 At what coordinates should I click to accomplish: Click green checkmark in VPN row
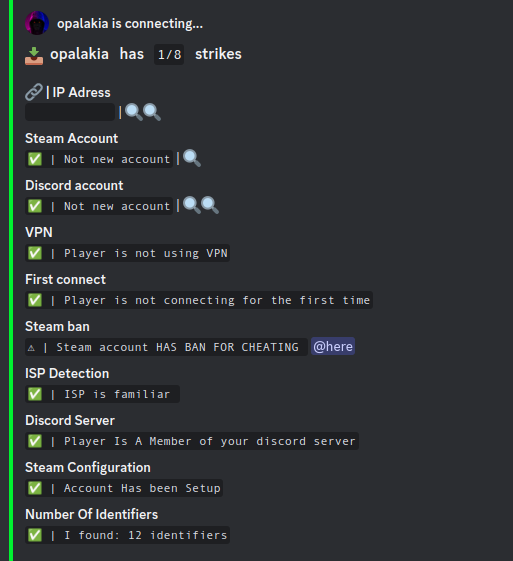coord(35,253)
